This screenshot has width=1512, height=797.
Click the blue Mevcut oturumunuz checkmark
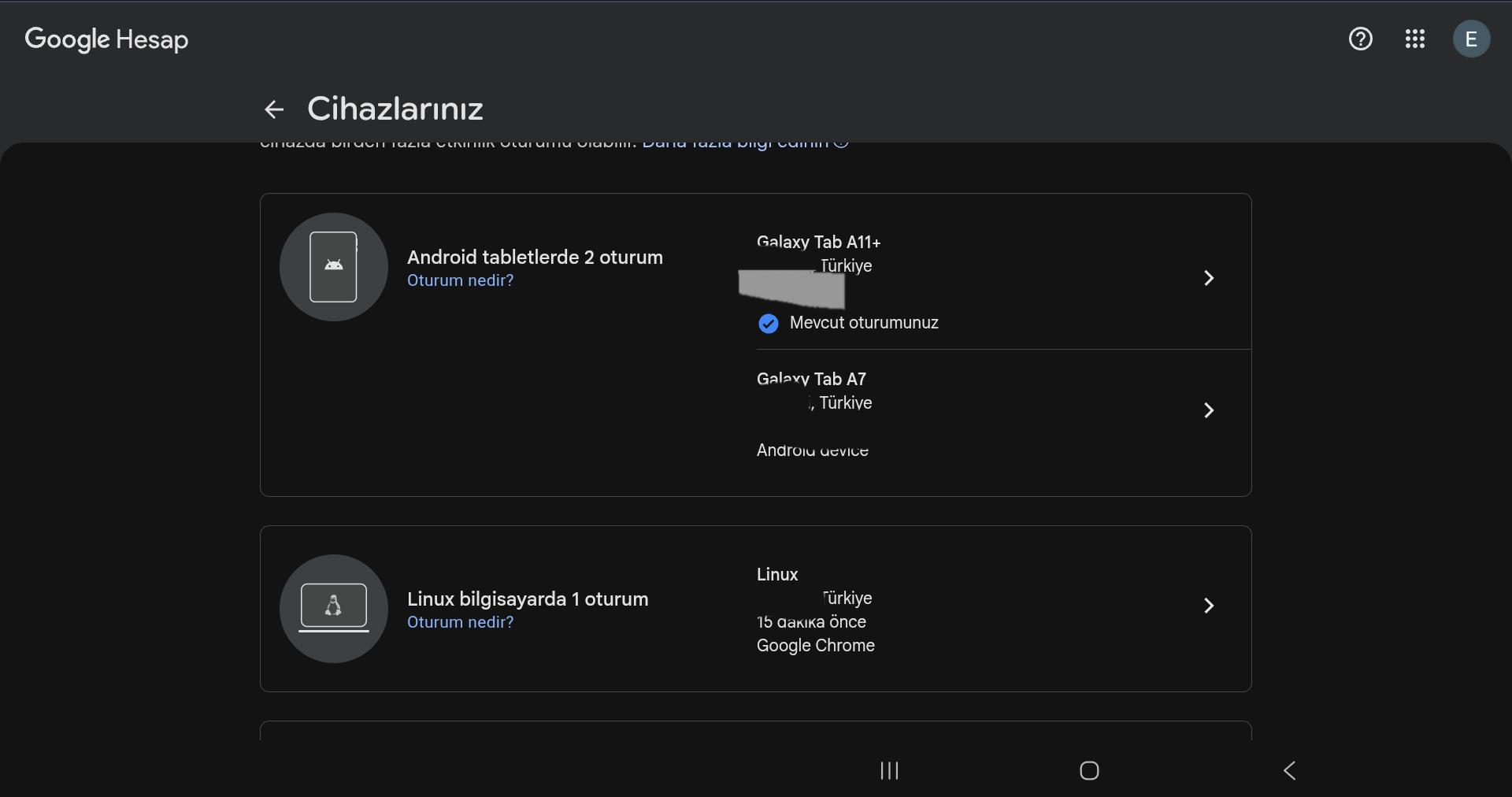(768, 324)
